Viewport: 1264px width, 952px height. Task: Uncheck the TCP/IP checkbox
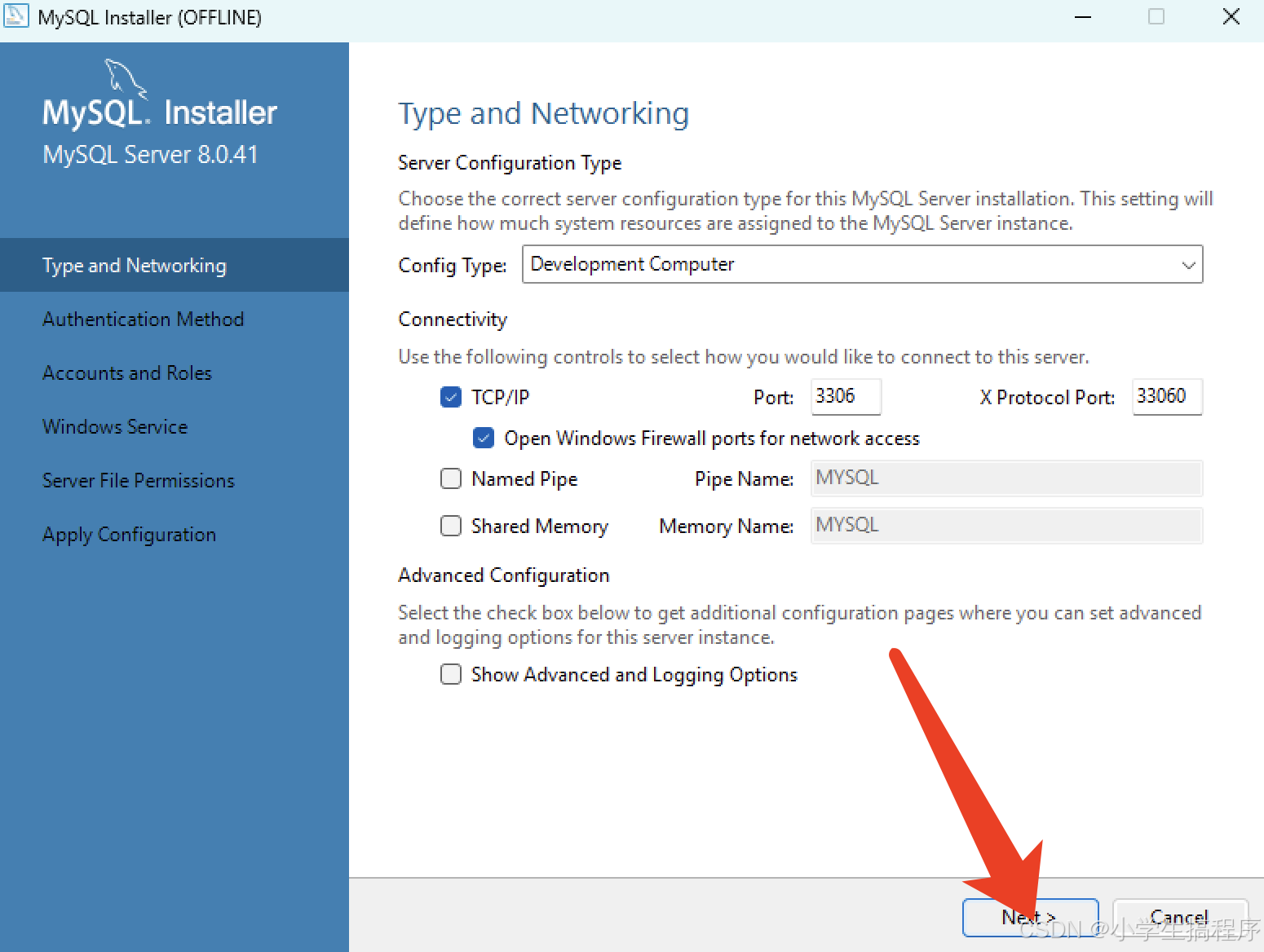(x=451, y=397)
